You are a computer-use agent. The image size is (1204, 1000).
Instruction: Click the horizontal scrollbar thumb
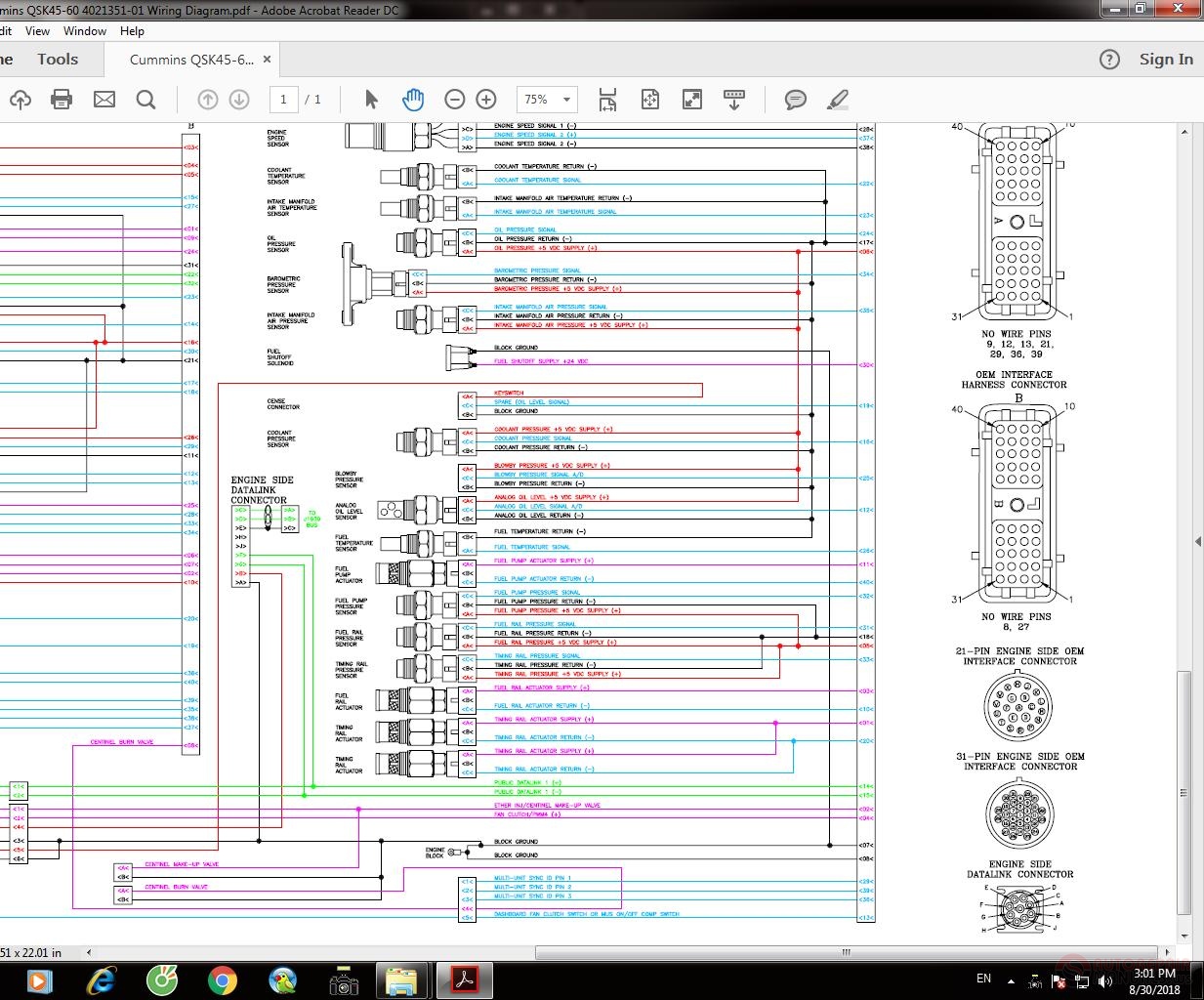pos(846,952)
